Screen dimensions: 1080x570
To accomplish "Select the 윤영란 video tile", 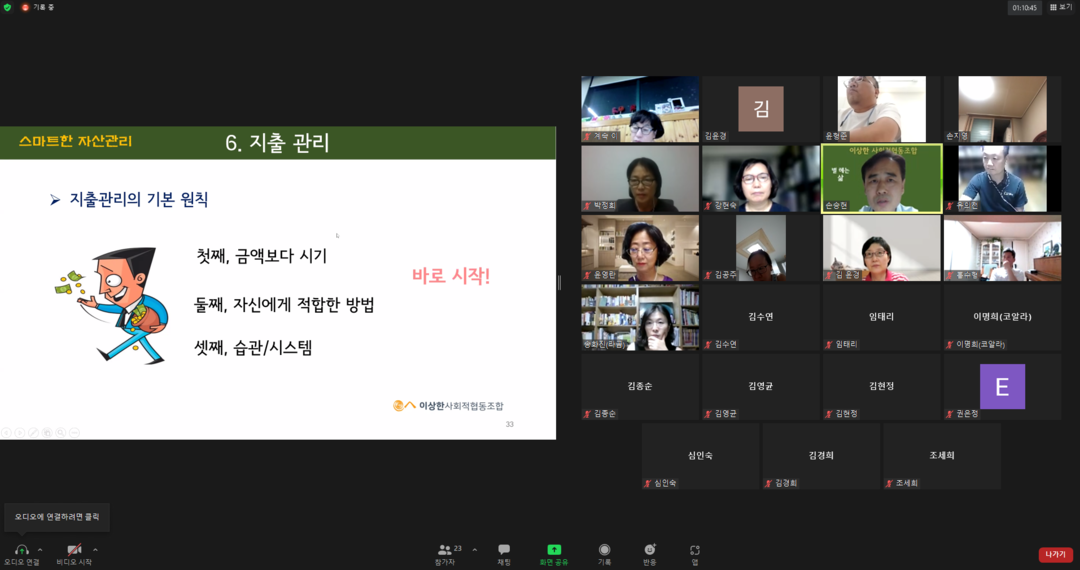I will point(640,248).
